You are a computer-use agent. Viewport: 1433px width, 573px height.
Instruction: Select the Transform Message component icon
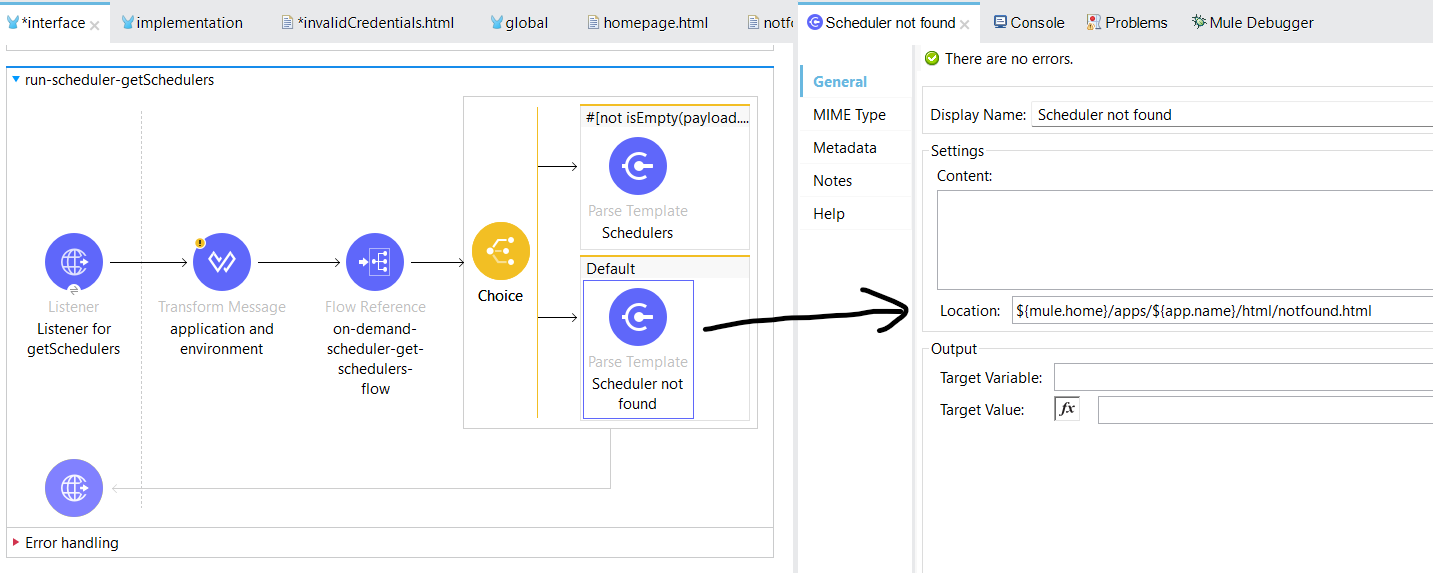pyautogui.click(x=221, y=263)
